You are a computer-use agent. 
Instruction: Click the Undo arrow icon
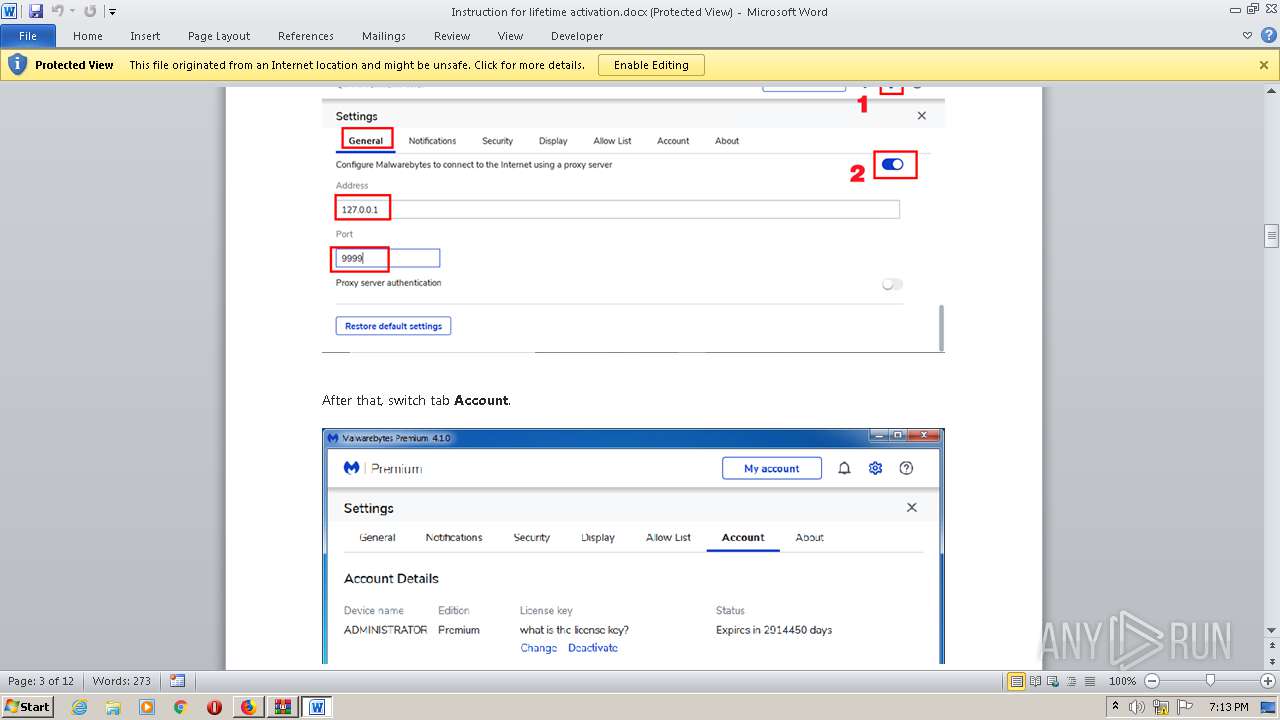coord(56,11)
